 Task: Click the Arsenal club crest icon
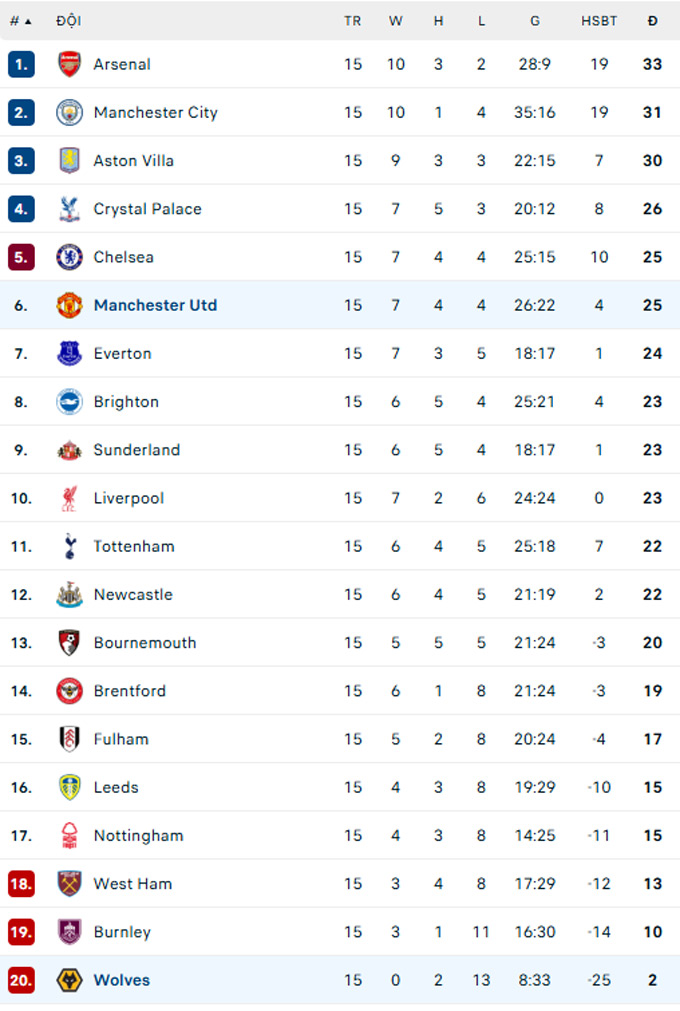(69, 64)
